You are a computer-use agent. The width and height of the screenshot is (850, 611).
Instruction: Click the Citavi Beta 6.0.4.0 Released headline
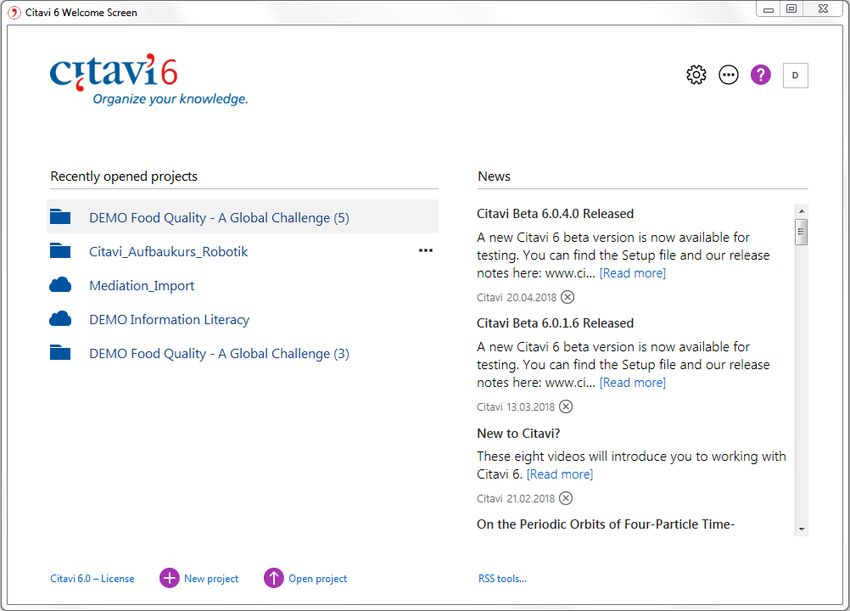(555, 214)
